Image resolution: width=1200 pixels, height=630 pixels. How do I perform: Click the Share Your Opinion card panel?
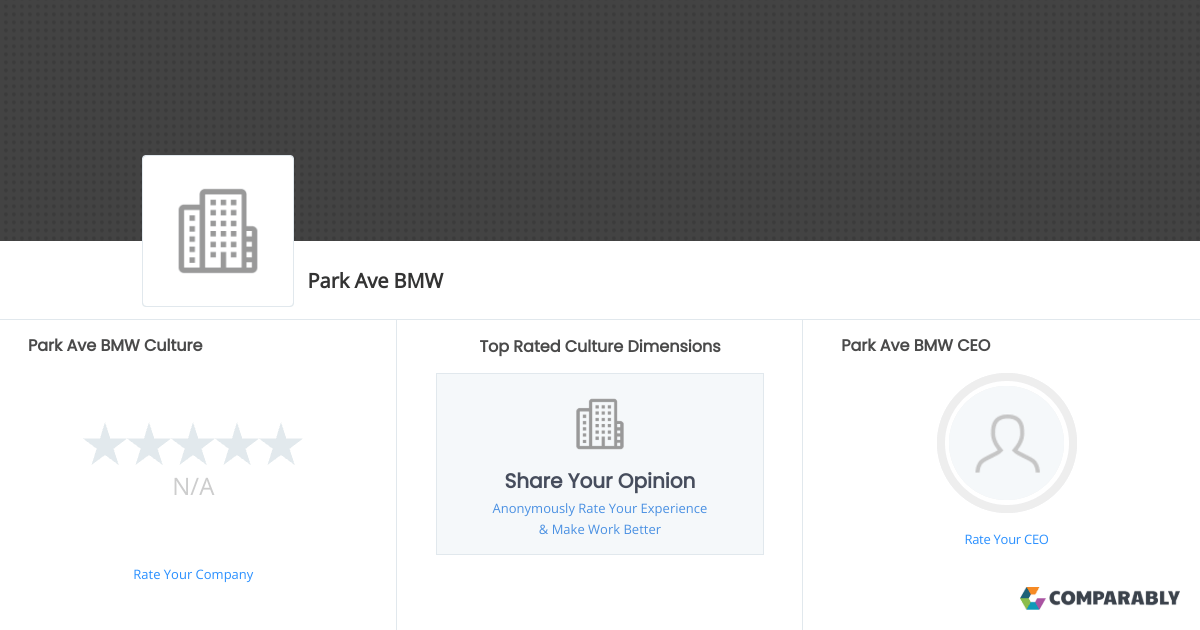tap(599, 463)
